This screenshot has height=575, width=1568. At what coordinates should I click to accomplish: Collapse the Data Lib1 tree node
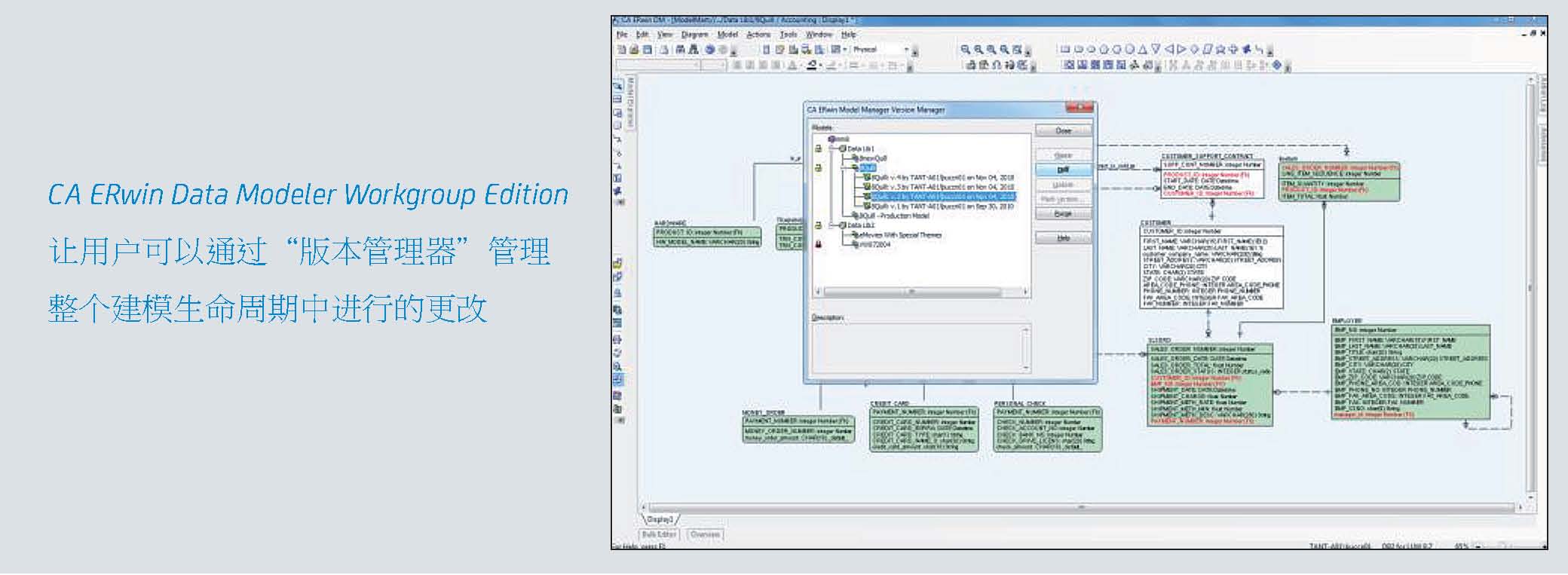[x=831, y=148]
